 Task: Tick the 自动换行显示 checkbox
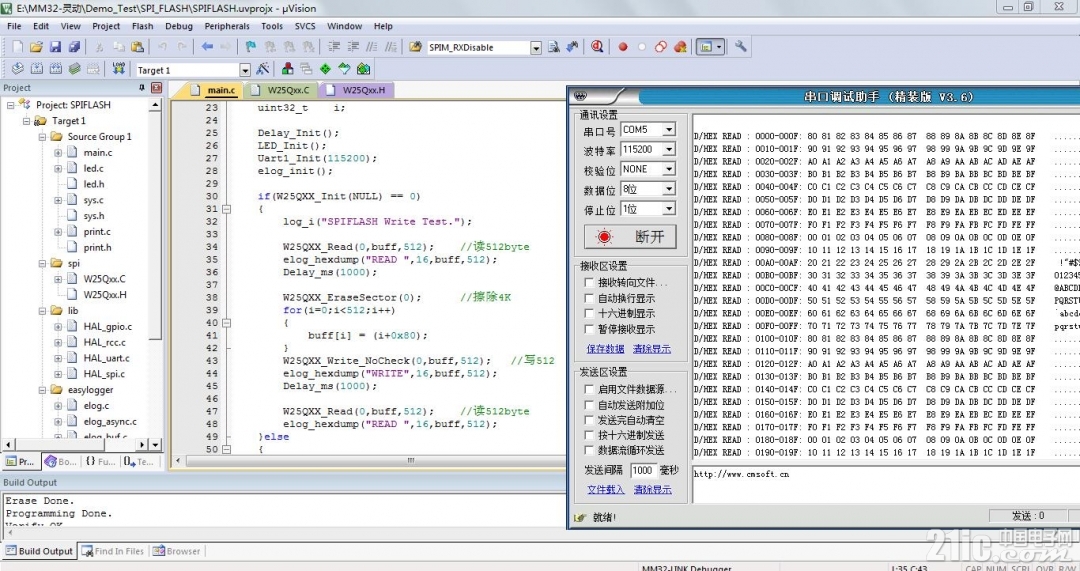tap(589, 298)
